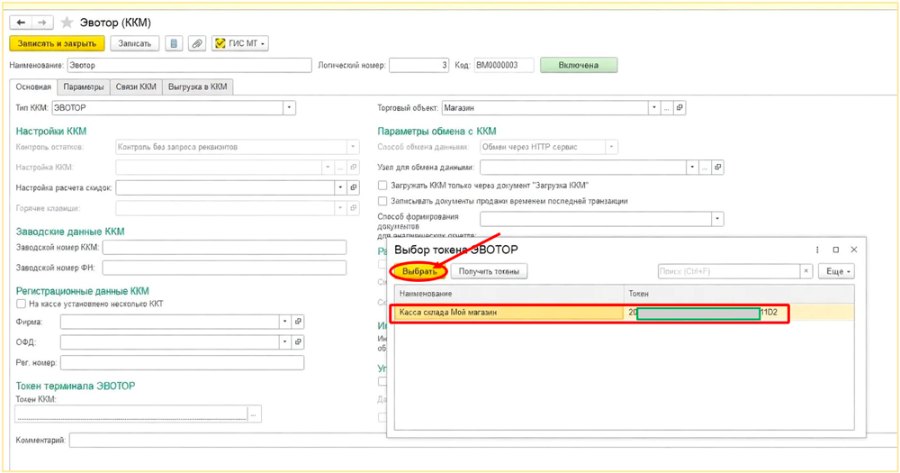Viewport: 900px width, 473px height.
Task: Click the Токен ККМ input field
Action: tap(131, 413)
